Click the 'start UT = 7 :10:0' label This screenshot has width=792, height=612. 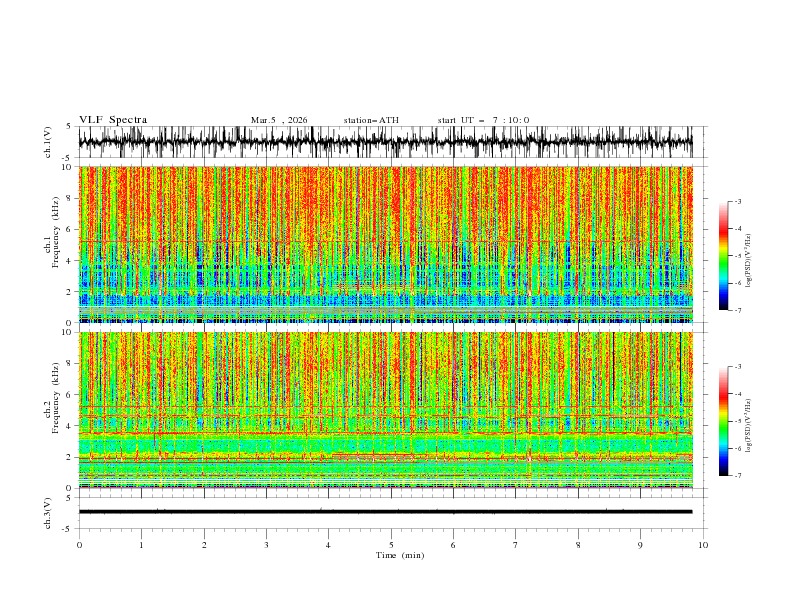[483, 120]
